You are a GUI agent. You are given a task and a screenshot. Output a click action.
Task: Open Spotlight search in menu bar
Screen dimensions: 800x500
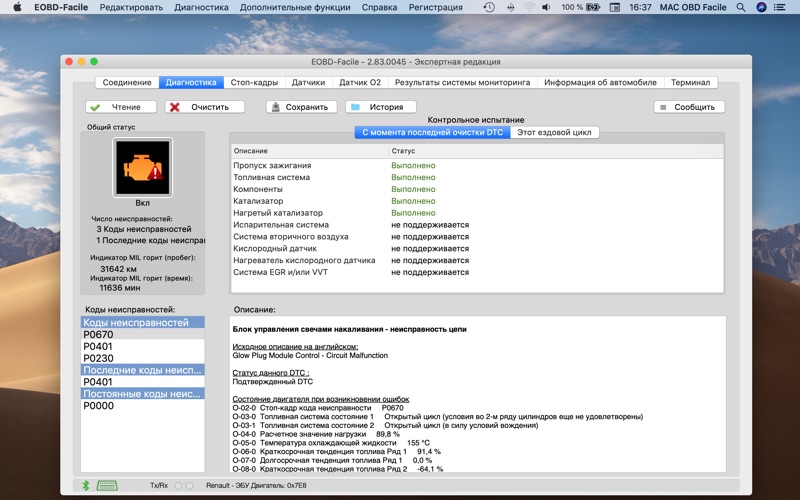click(741, 7)
